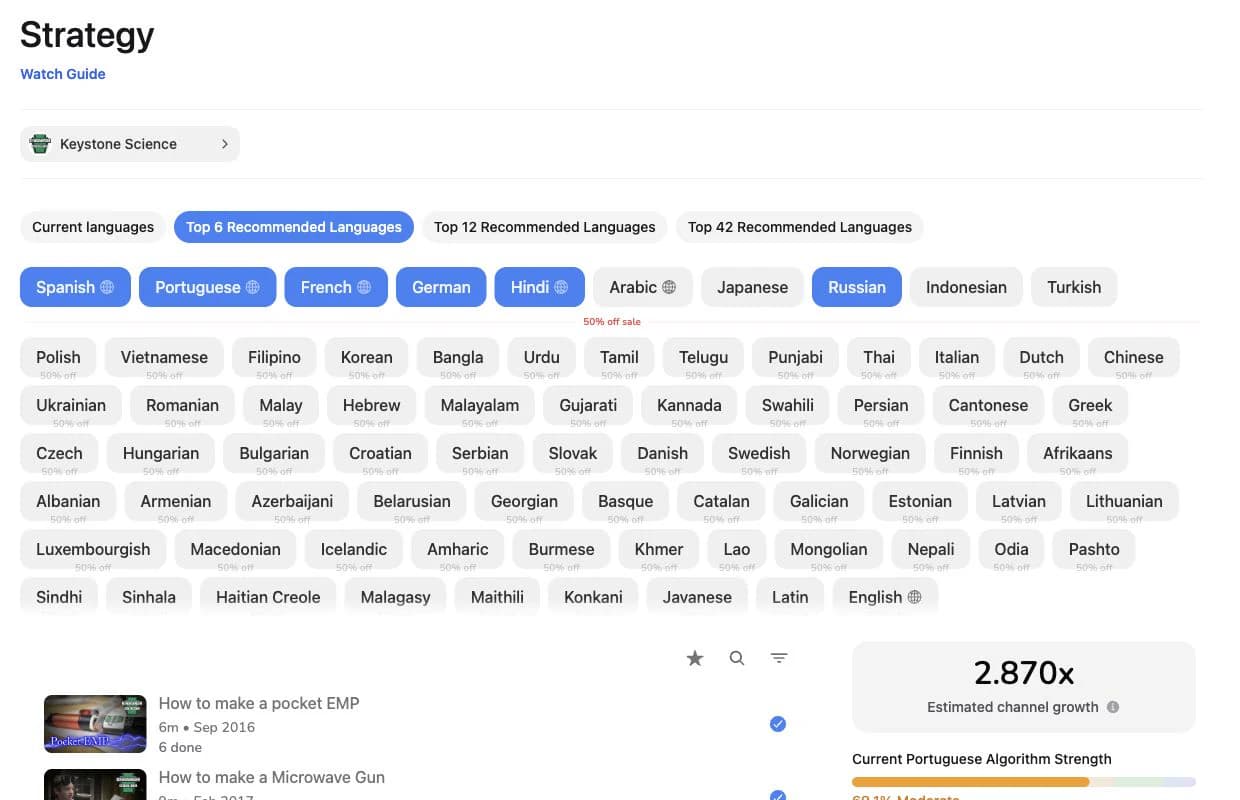Open the Watch Guide link

tap(62, 74)
